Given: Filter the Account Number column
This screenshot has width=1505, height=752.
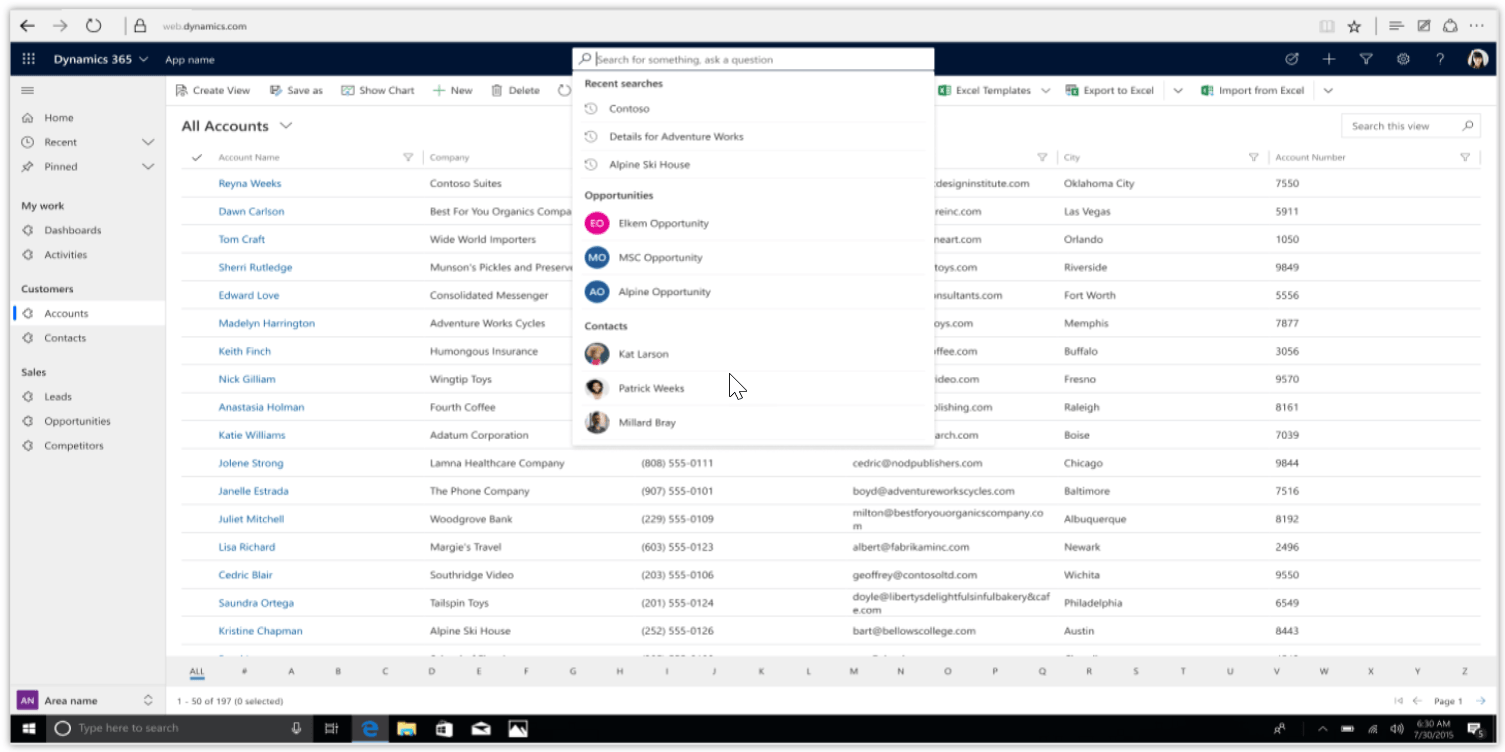Looking at the screenshot, I should tap(1465, 157).
